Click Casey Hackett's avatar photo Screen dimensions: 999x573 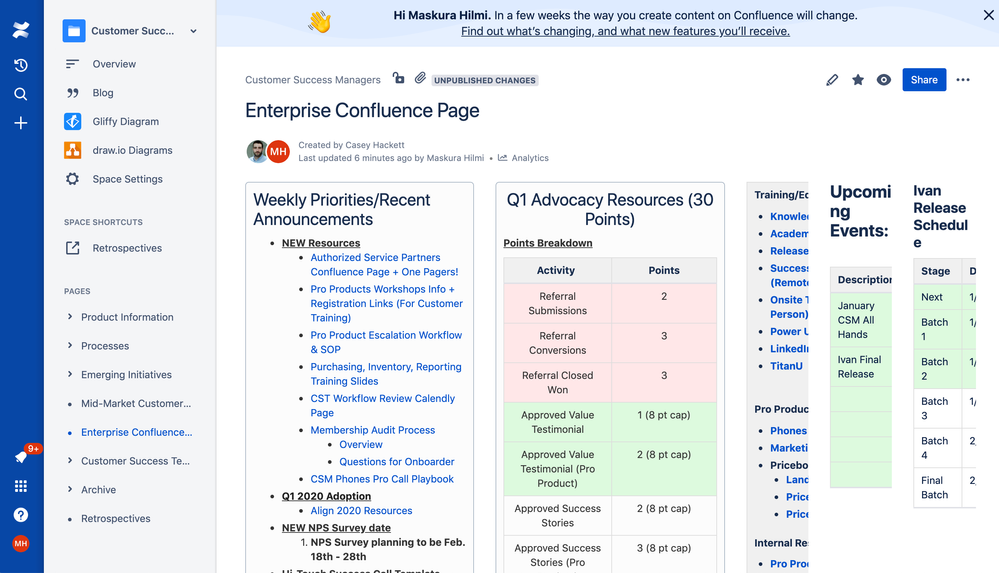(x=257, y=151)
